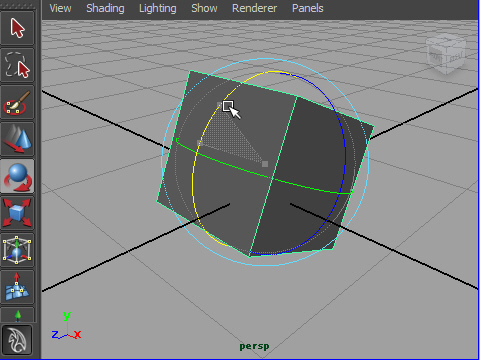Select the arrow Select tool
Viewport: 480px width, 360px height.
click(x=17, y=28)
